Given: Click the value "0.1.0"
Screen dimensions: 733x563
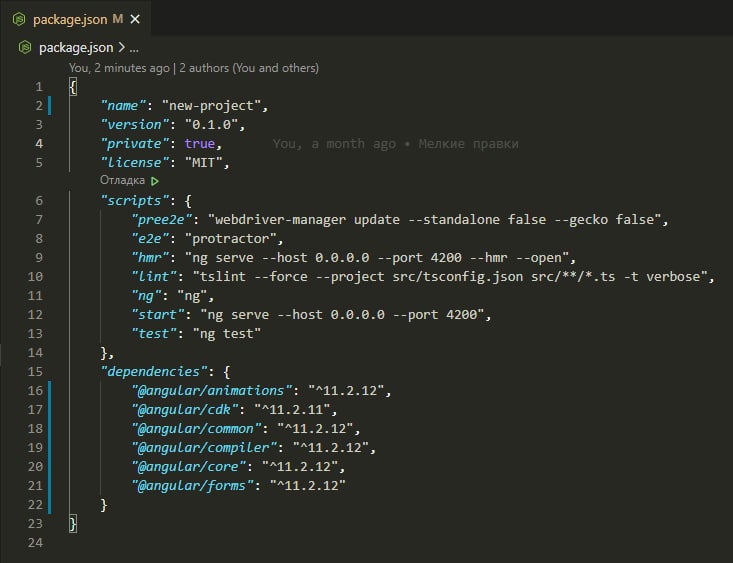Looking at the screenshot, I should point(211,125).
